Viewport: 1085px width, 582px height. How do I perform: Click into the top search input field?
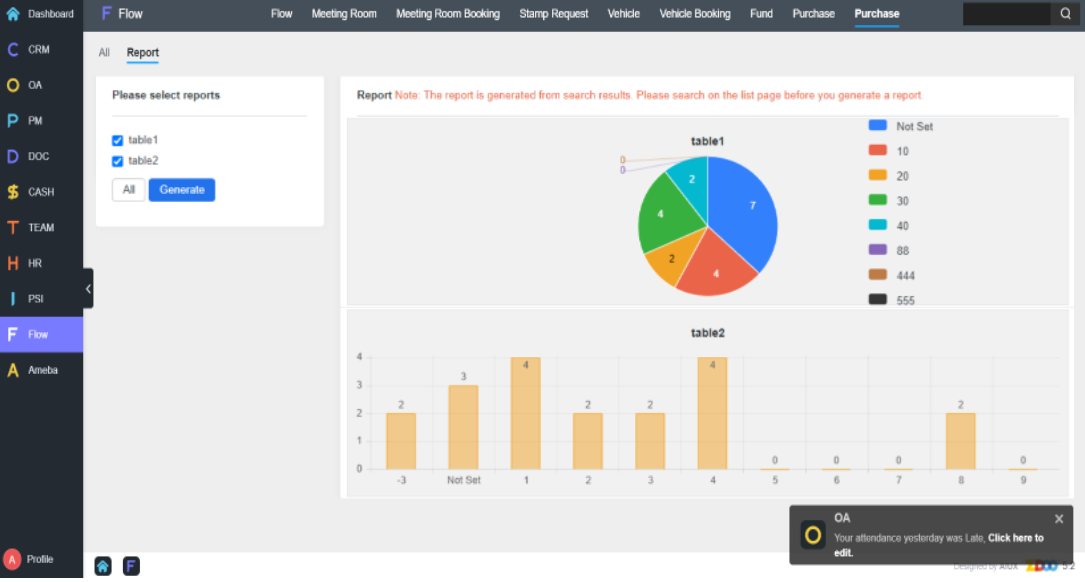[1006, 14]
